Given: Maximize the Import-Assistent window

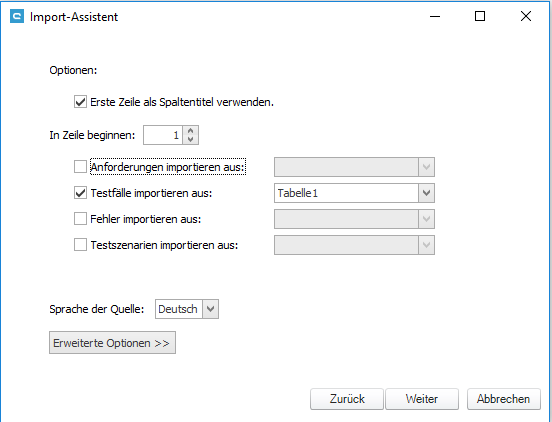Looking at the screenshot, I should pos(480,16).
